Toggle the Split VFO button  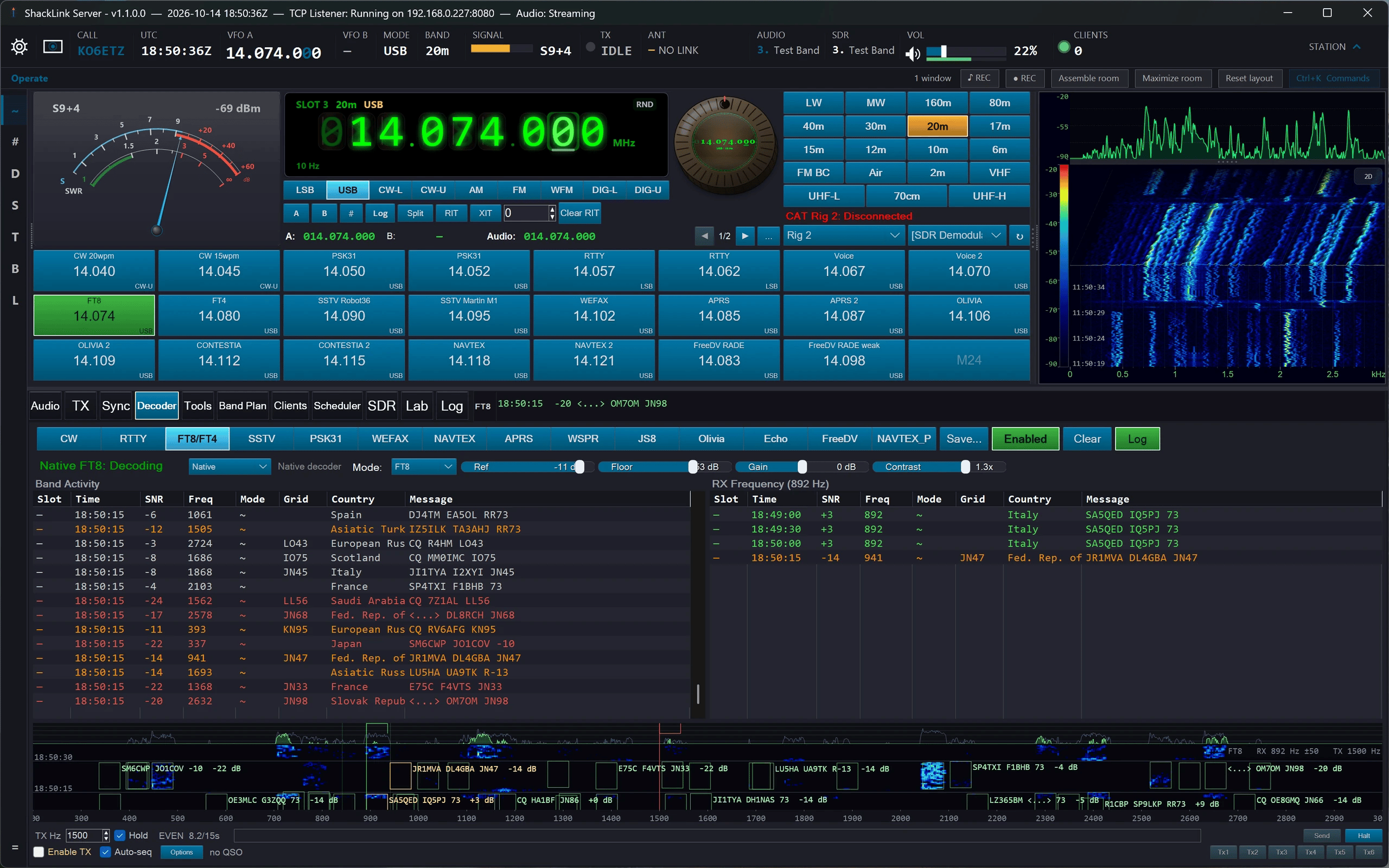tap(415, 213)
